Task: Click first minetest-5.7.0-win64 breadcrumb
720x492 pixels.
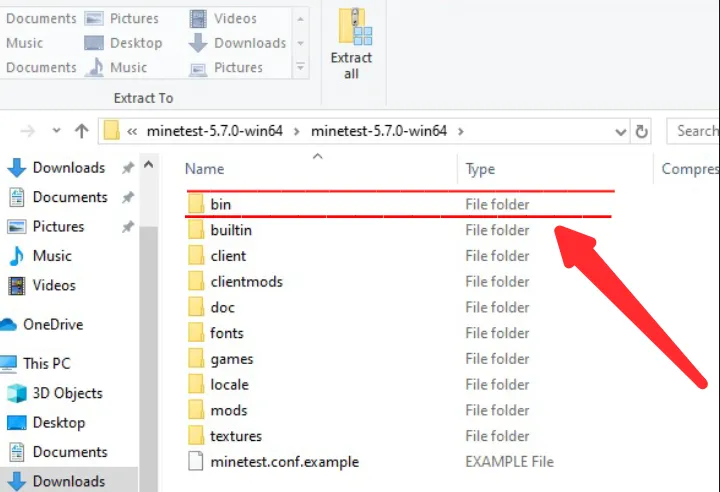Action: click(214, 131)
